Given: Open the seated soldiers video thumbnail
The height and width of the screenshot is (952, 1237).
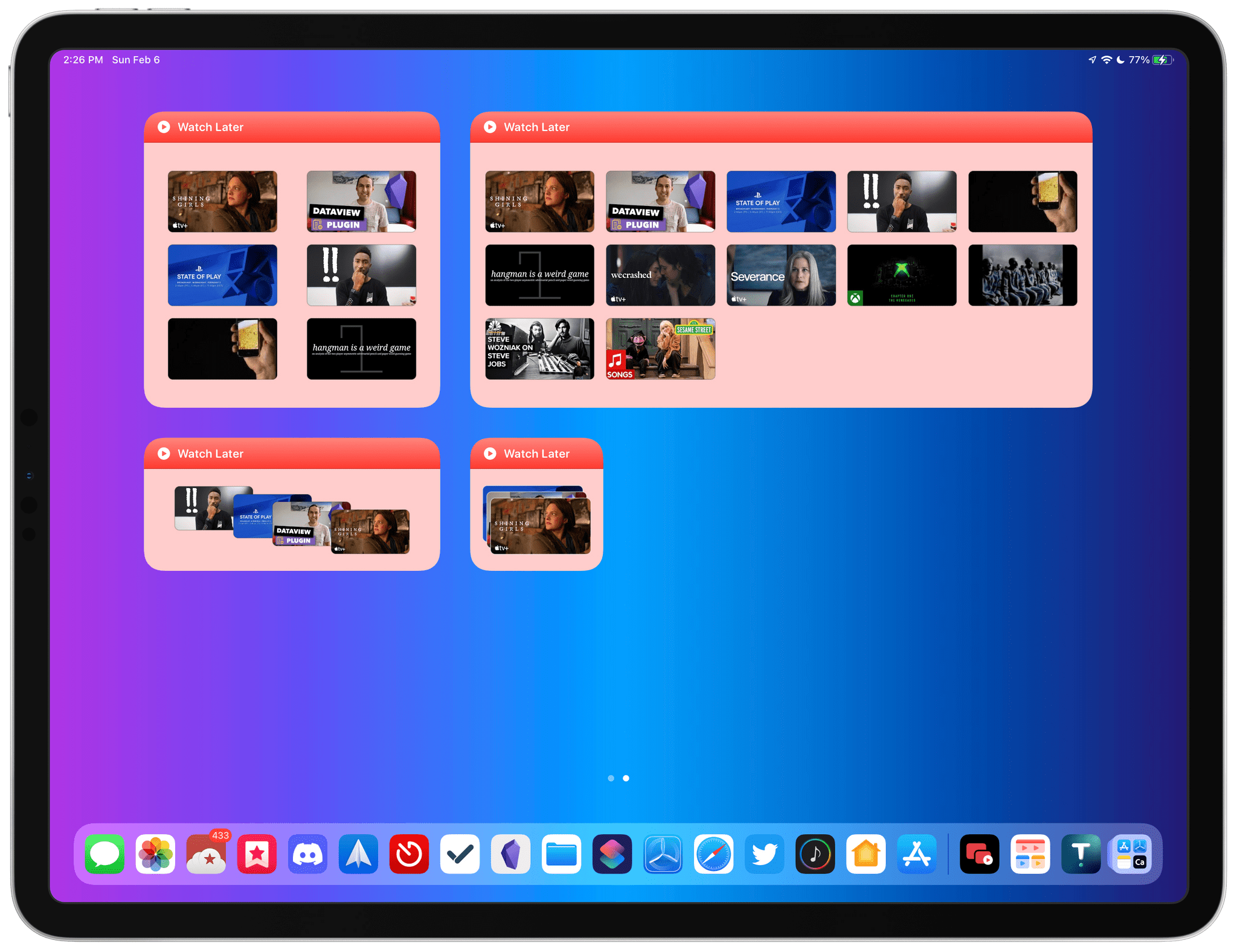Looking at the screenshot, I should coord(1023,275).
